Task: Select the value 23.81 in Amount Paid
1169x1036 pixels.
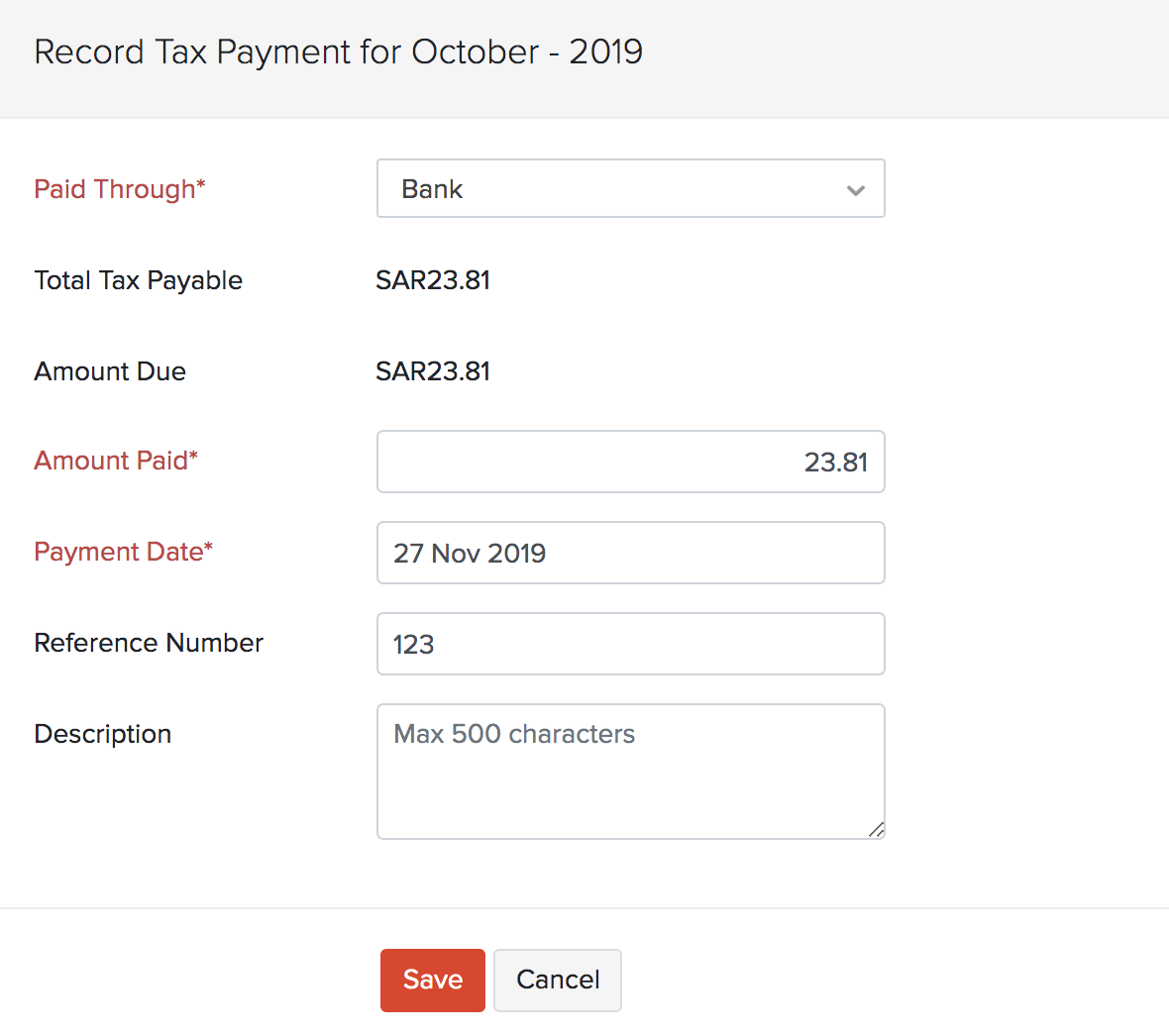Action: coord(838,462)
